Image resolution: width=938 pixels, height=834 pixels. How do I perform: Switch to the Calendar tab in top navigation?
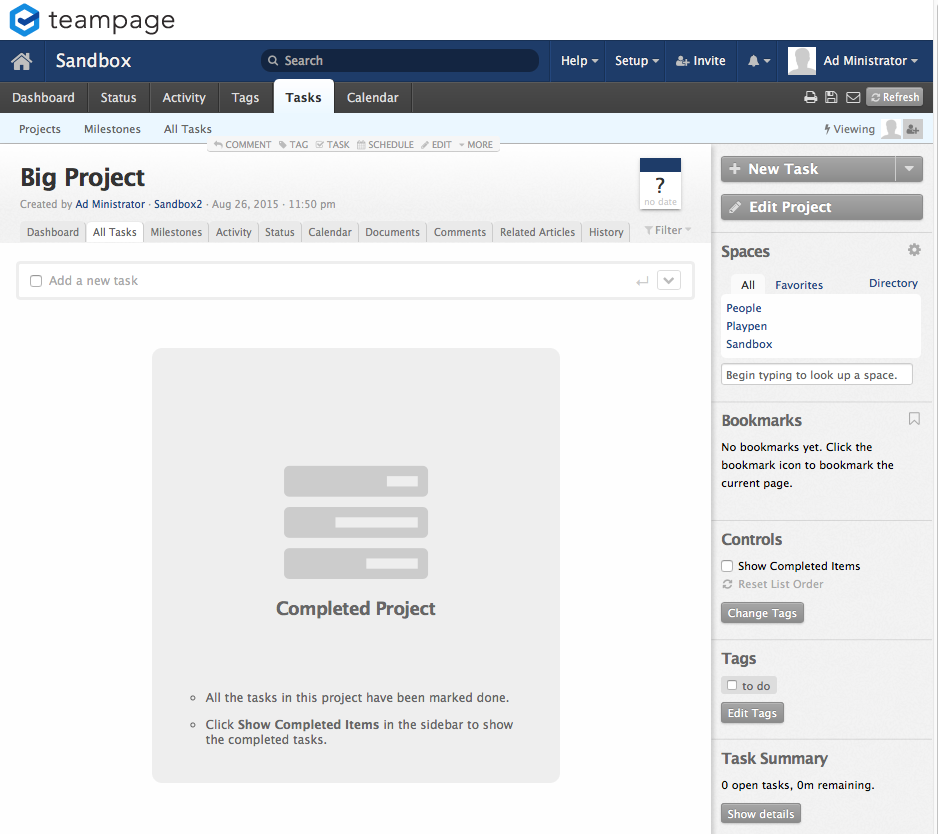coord(372,97)
